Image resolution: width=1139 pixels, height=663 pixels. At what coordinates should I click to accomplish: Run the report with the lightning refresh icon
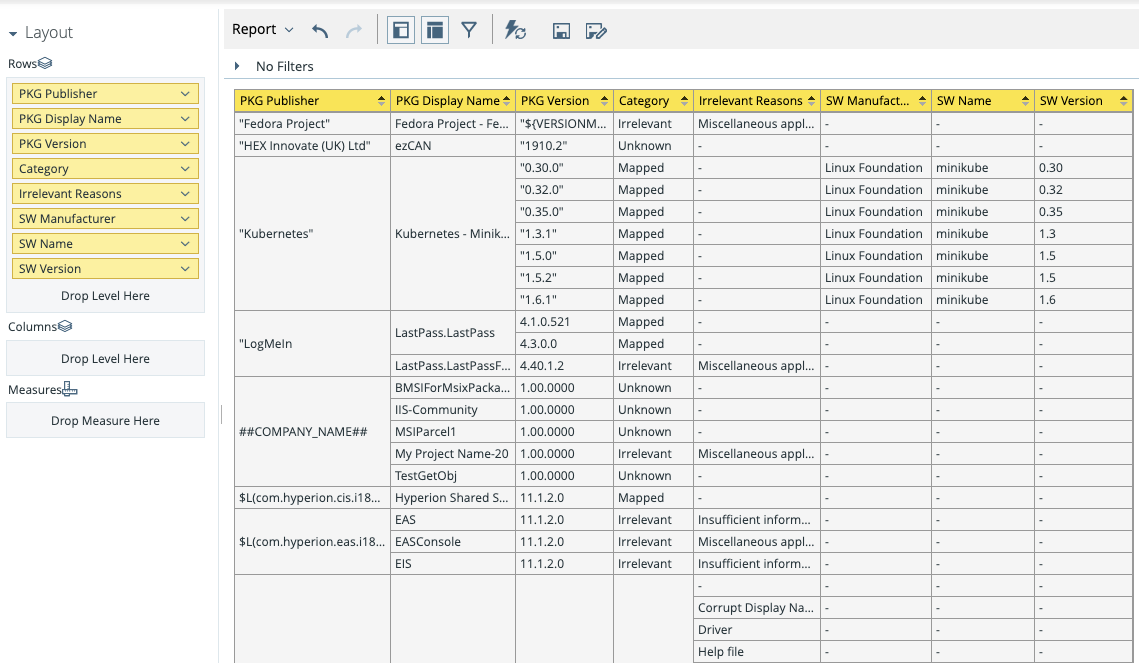(x=516, y=30)
